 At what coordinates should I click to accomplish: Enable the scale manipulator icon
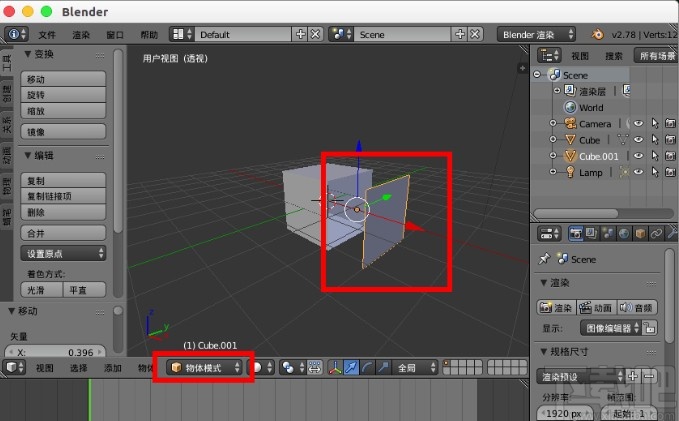tap(383, 367)
